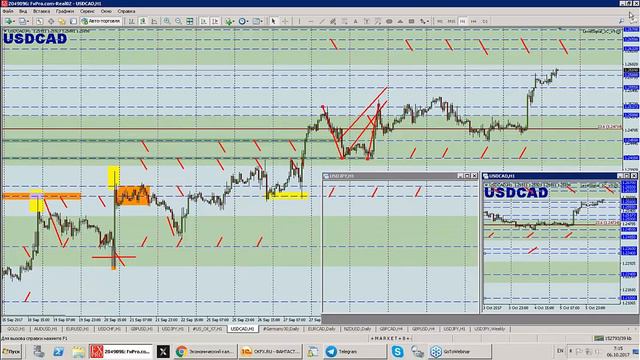Select the vertical line tool
The image size is (640, 360).
(x=299, y=21)
